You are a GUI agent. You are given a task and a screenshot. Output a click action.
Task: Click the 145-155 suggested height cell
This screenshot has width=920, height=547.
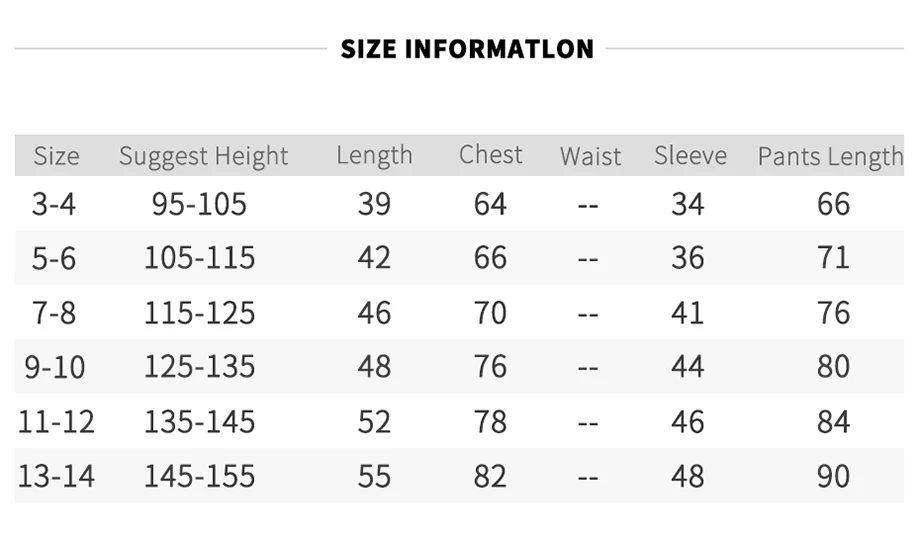[x=199, y=476]
